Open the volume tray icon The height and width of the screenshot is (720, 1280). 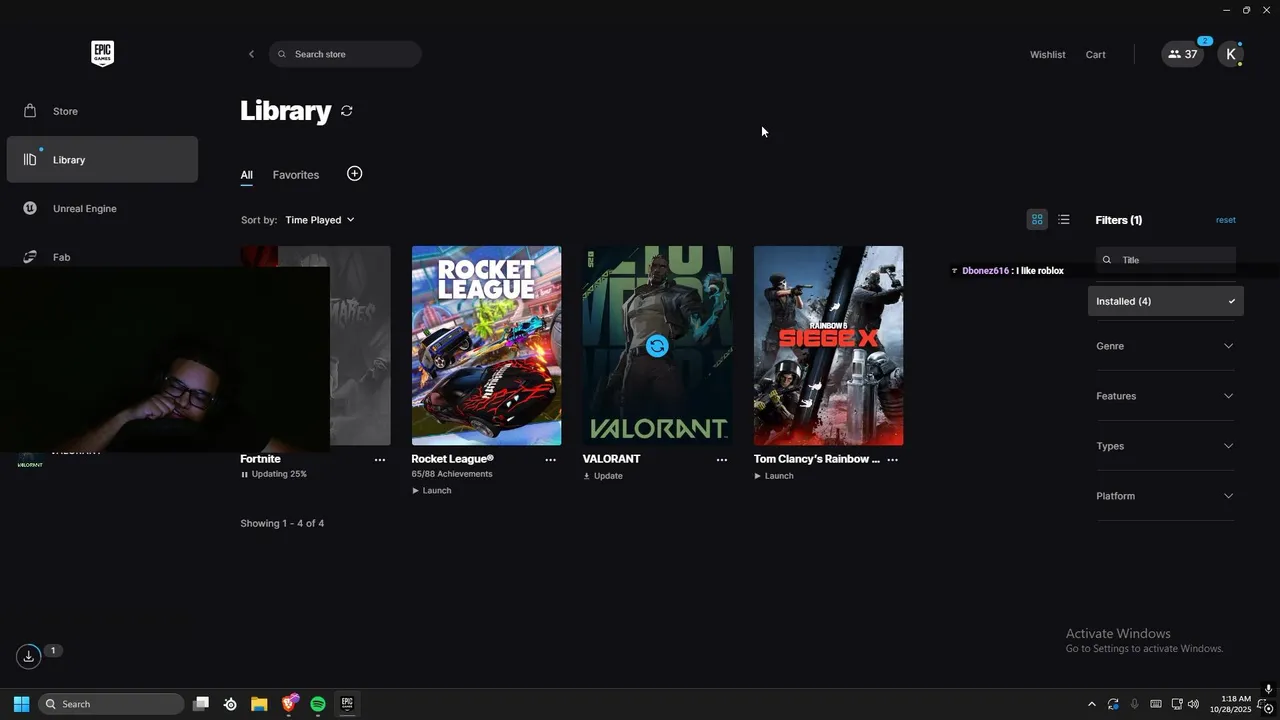pyautogui.click(x=1193, y=704)
